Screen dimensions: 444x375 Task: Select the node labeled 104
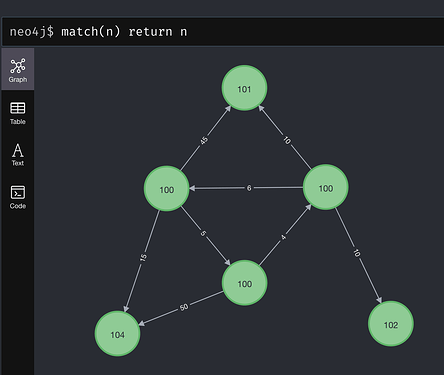tap(117, 334)
